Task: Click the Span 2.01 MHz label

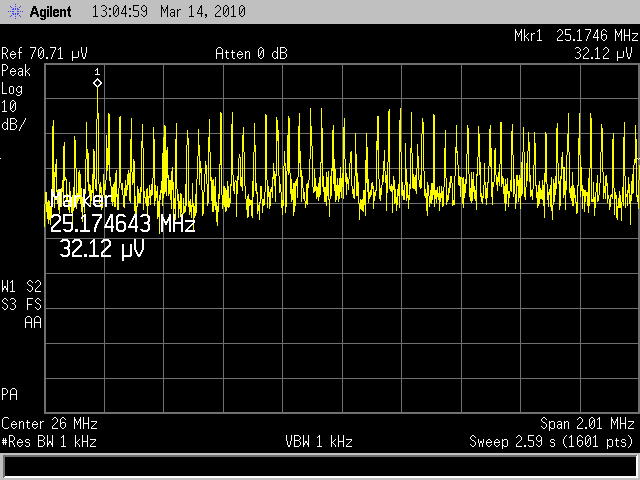Action: [587, 423]
